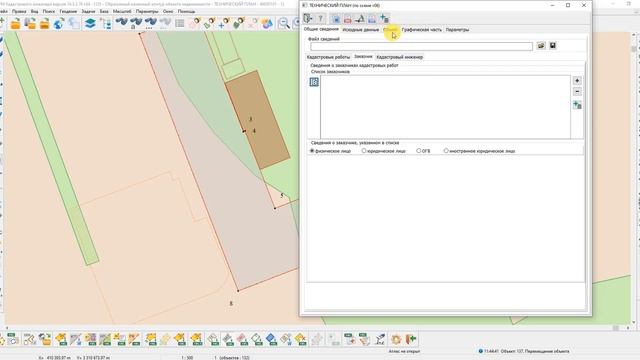Switch to the dialog's Параметры tab

click(457, 30)
